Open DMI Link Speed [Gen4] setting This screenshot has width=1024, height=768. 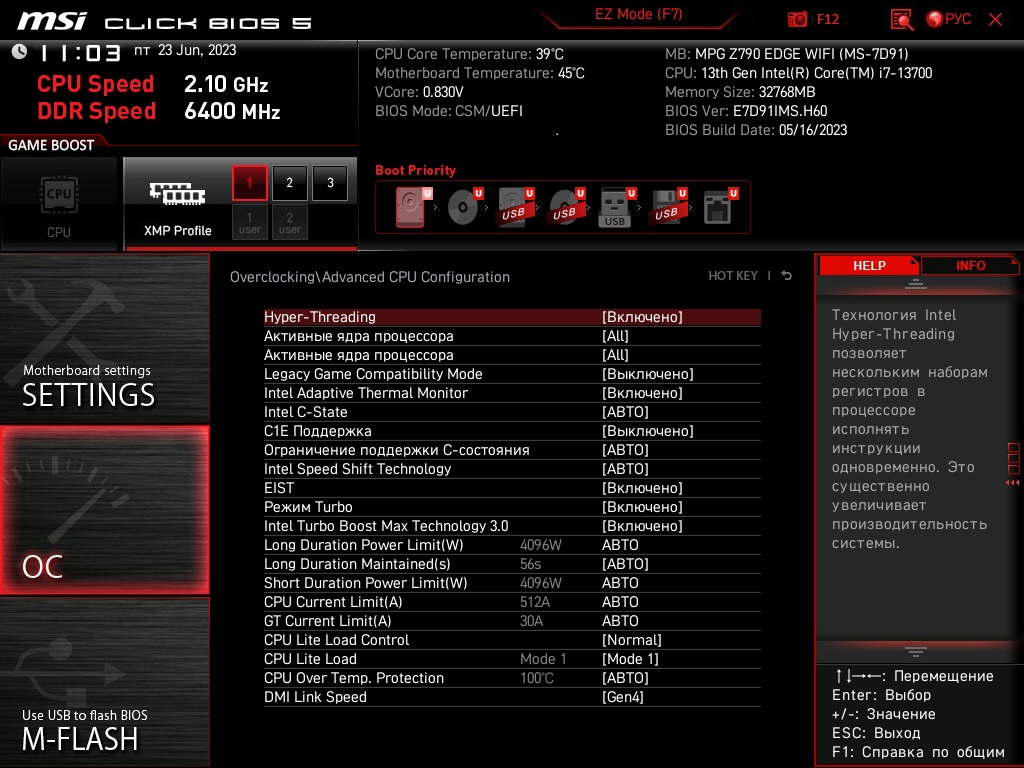tap(512, 697)
